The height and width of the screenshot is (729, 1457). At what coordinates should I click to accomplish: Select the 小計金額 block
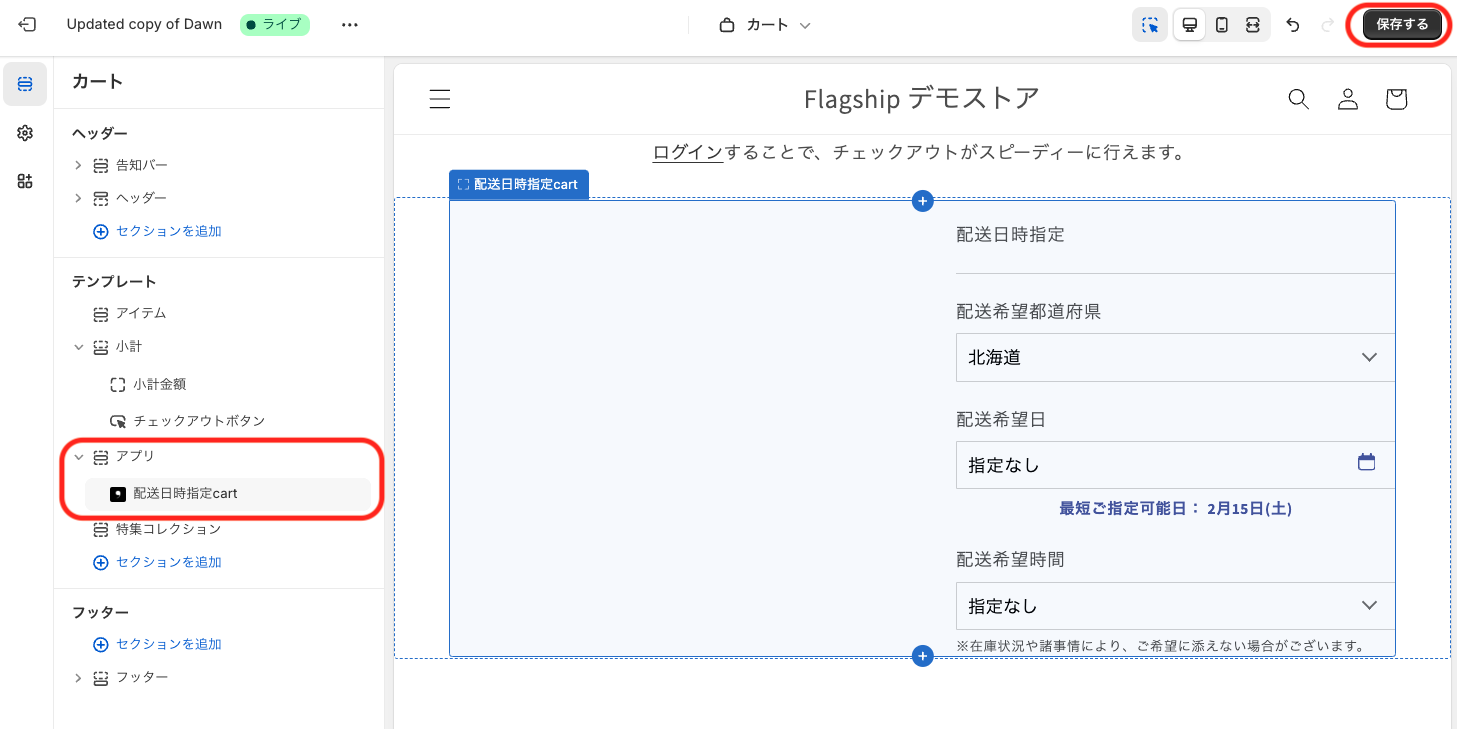coord(159,384)
